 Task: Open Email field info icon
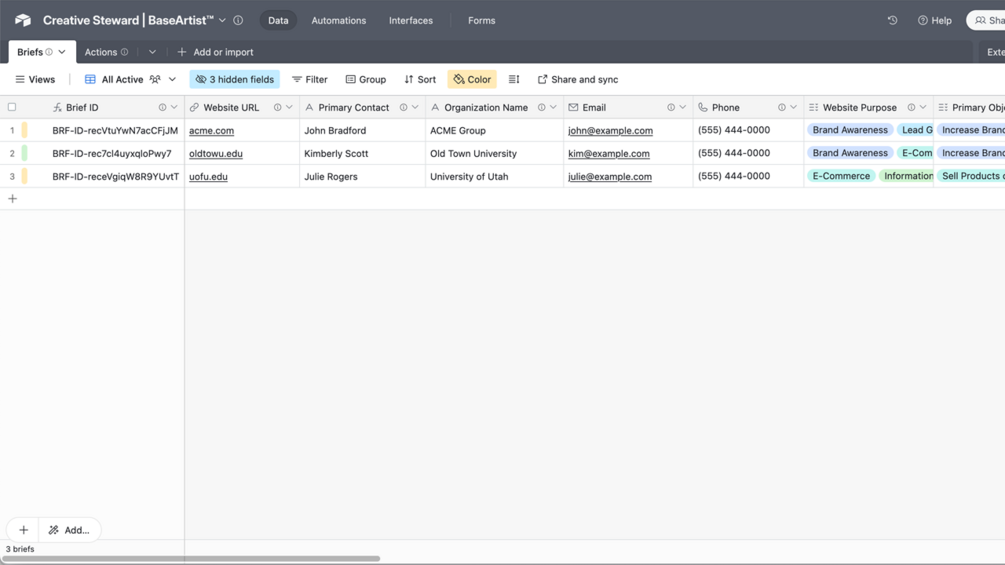click(671, 108)
